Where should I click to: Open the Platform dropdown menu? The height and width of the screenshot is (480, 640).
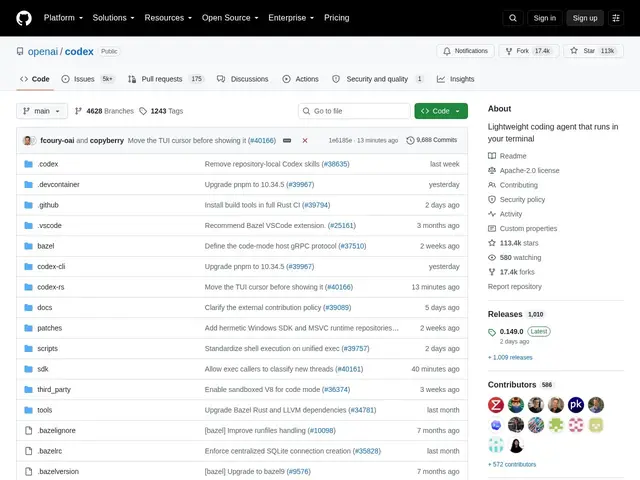coord(63,18)
